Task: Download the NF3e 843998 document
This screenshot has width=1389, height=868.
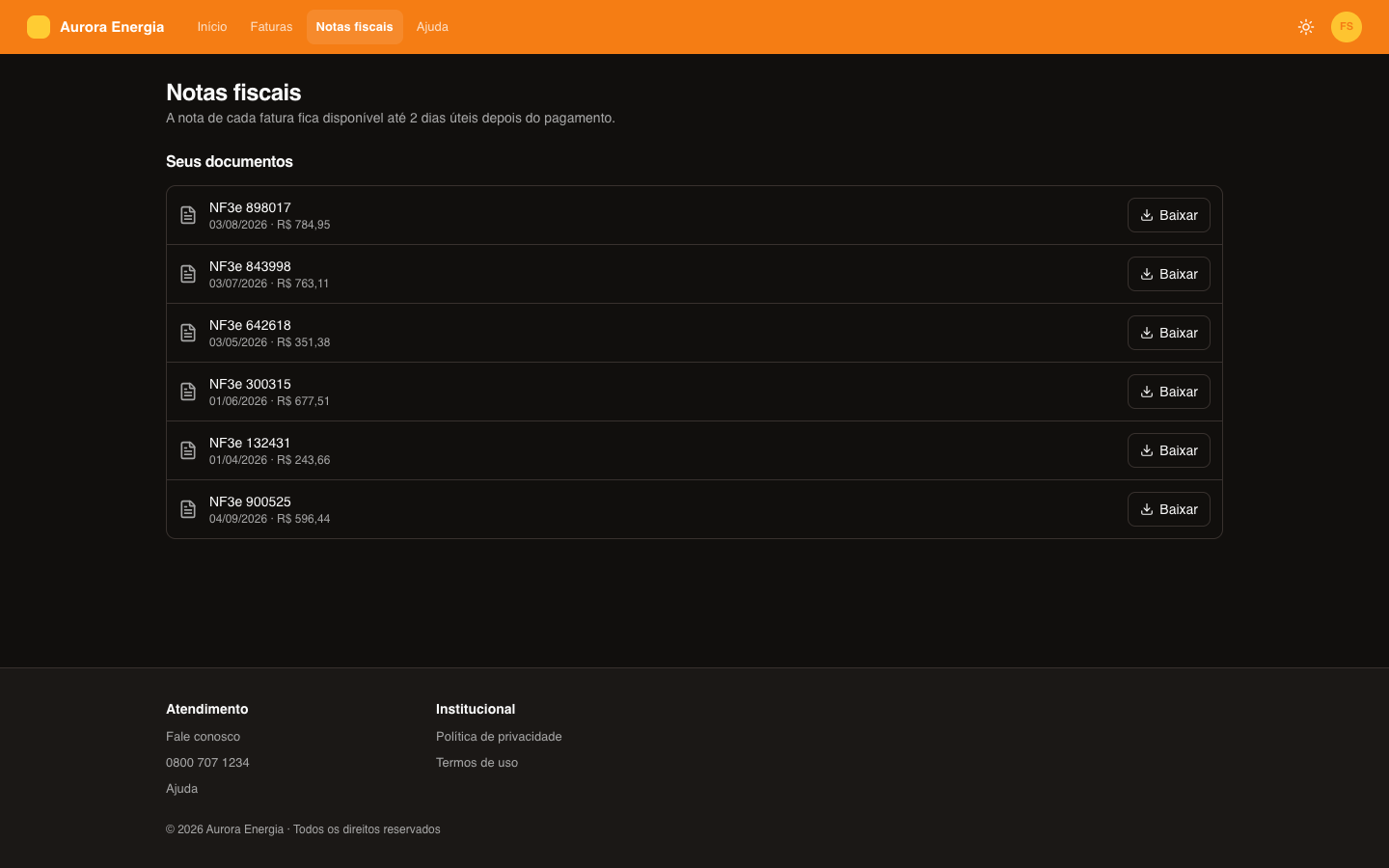Action: [x=1169, y=274]
